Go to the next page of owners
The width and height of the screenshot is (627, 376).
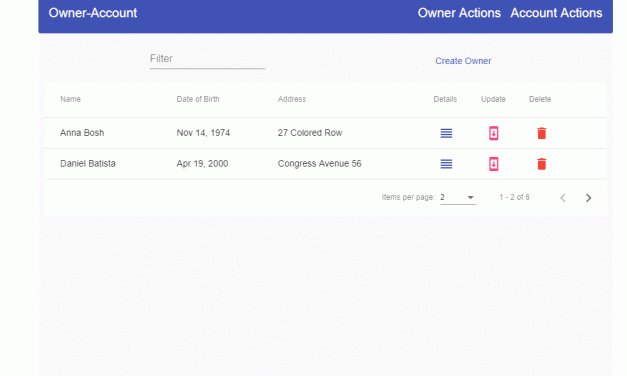(588, 198)
